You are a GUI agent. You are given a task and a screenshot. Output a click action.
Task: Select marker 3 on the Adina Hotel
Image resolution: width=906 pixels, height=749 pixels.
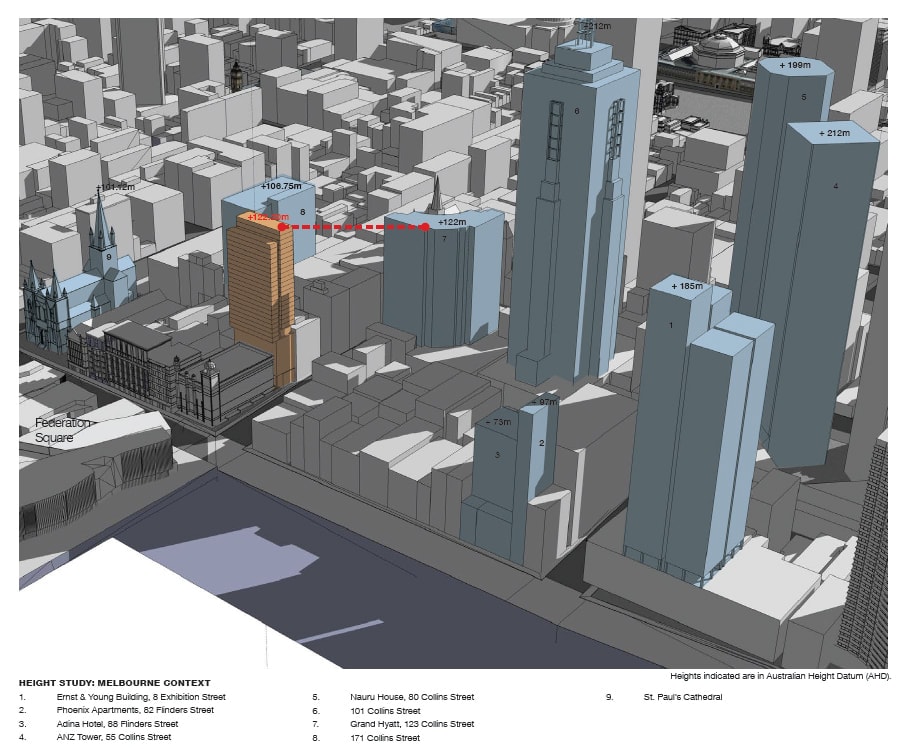coord(495,455)
